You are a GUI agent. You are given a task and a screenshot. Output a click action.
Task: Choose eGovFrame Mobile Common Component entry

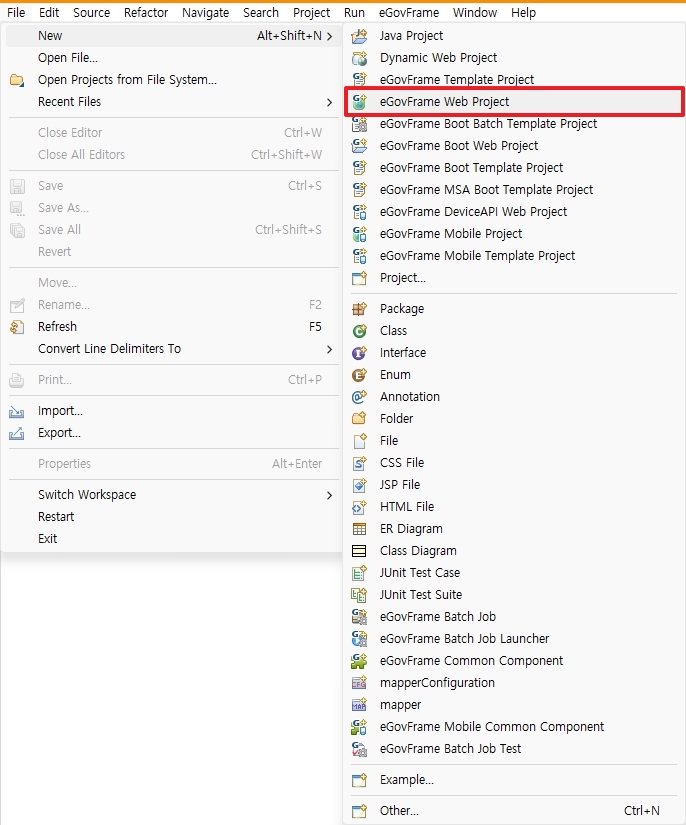coord(514,727)
